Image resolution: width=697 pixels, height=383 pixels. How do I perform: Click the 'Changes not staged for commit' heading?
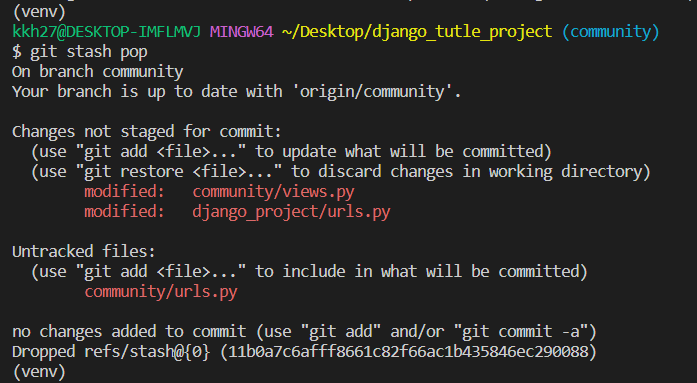[x=147, y=132]
